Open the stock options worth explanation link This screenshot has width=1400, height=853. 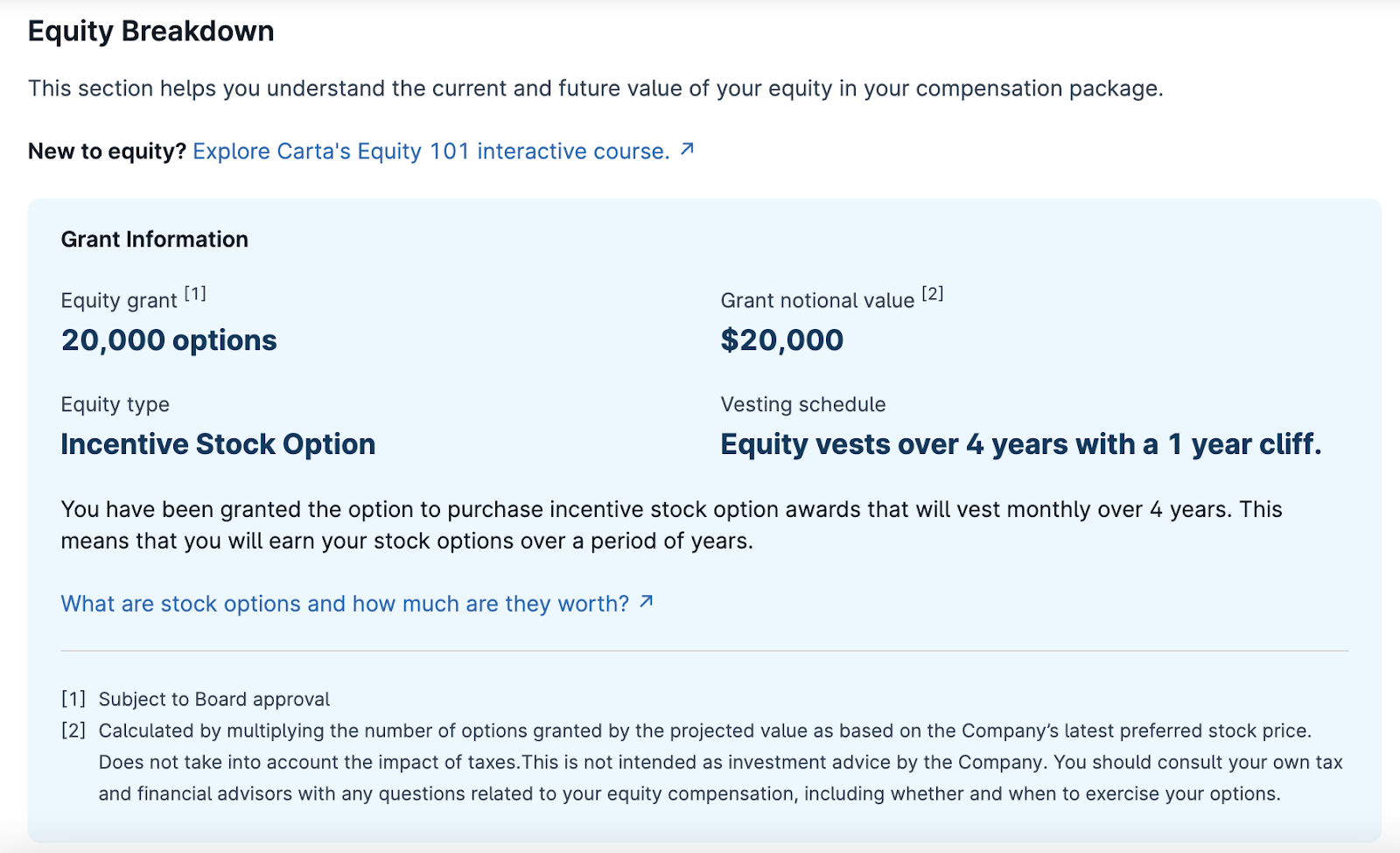point(344,603)
